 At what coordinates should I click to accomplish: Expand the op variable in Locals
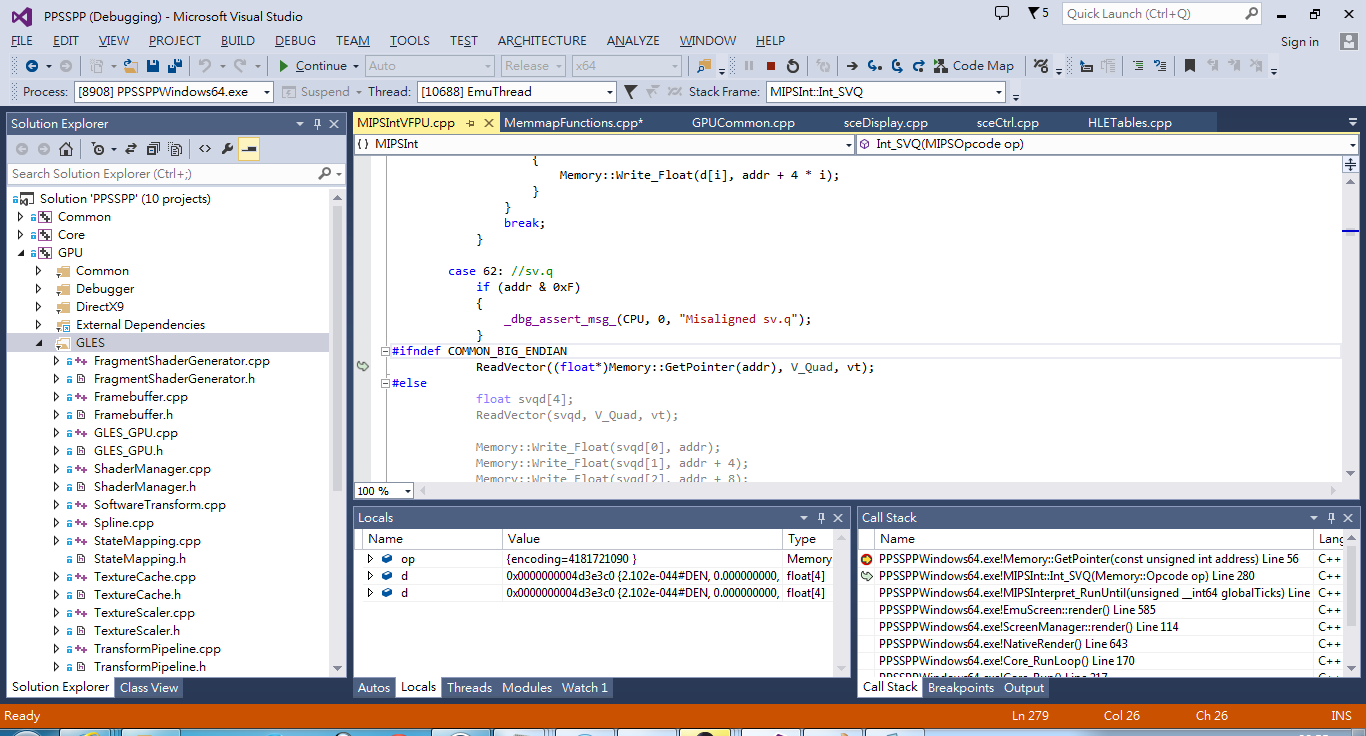370,559
